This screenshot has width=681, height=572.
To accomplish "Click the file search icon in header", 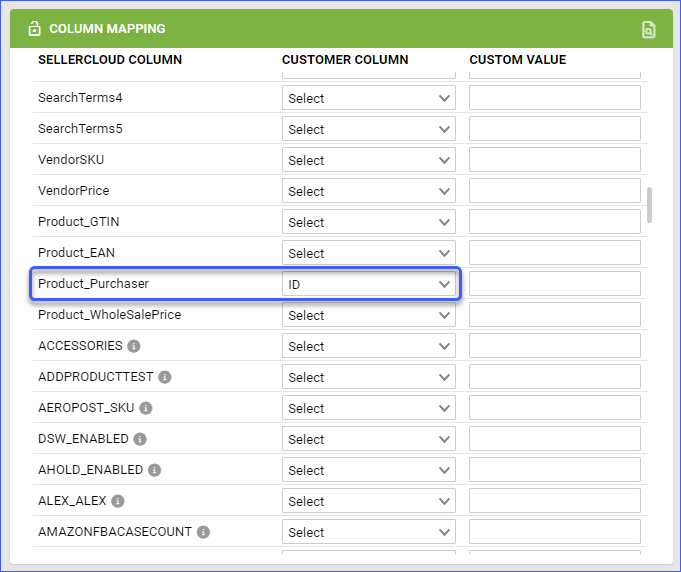I will (x=649, y=30).
